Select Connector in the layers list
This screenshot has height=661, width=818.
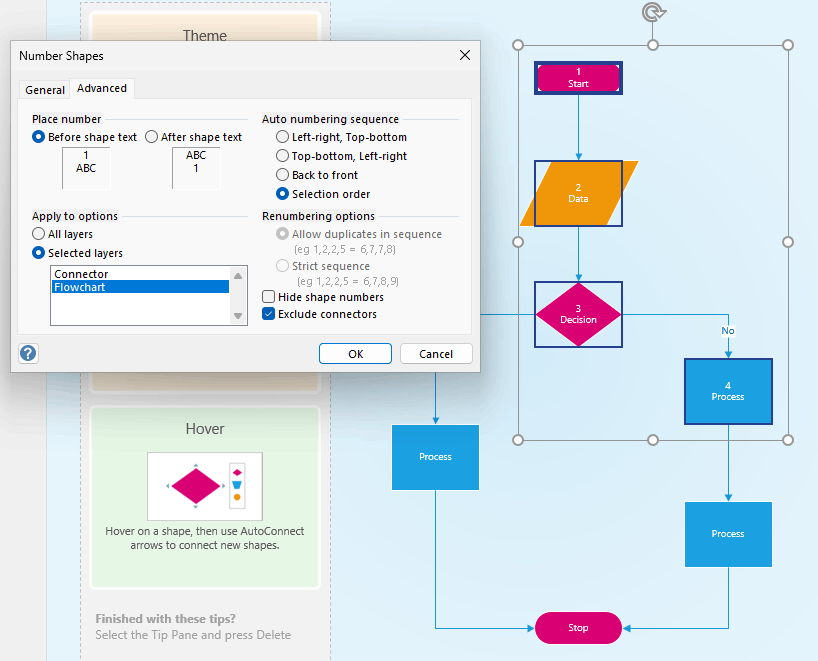(140, 274)
